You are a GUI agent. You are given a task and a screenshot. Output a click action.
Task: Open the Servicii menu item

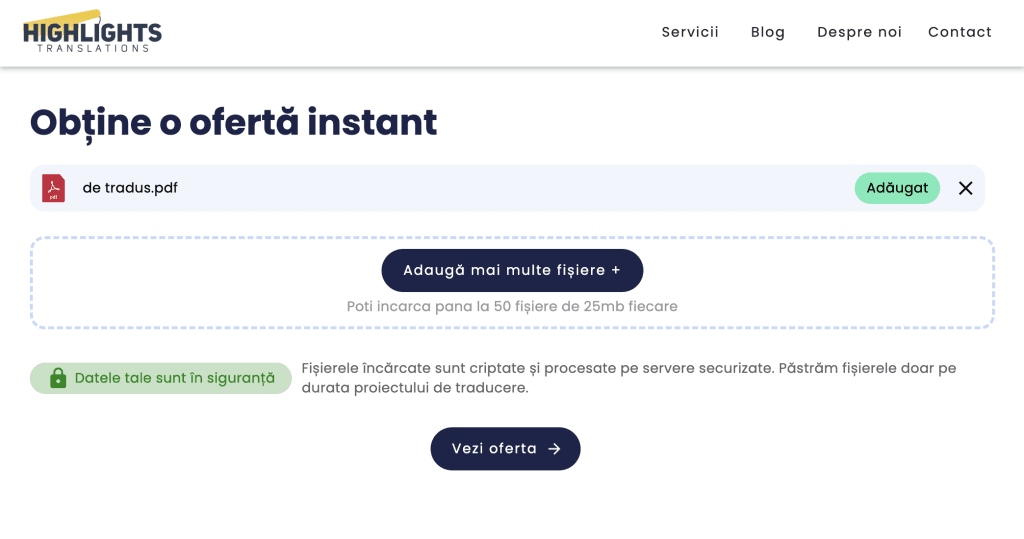[x=690, y=32]
